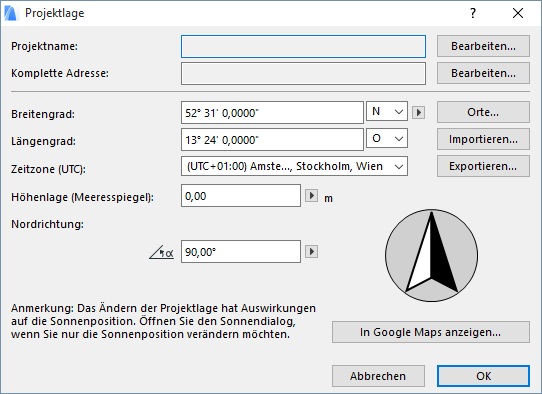Open the Orte... locations dialog
542x394 pixels.
pos(483,112)
